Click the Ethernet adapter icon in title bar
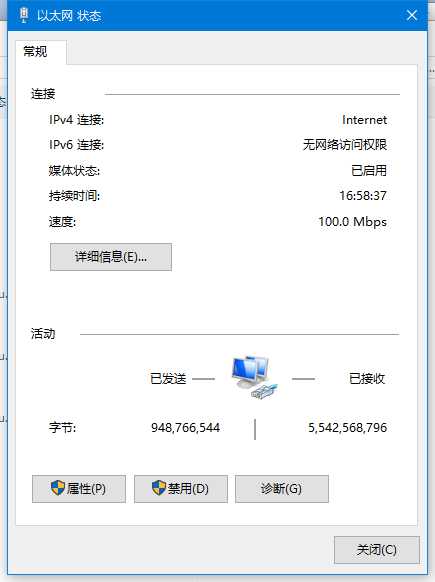The width and height of the screenshot is (435, 582). click(x=24, y=15)
